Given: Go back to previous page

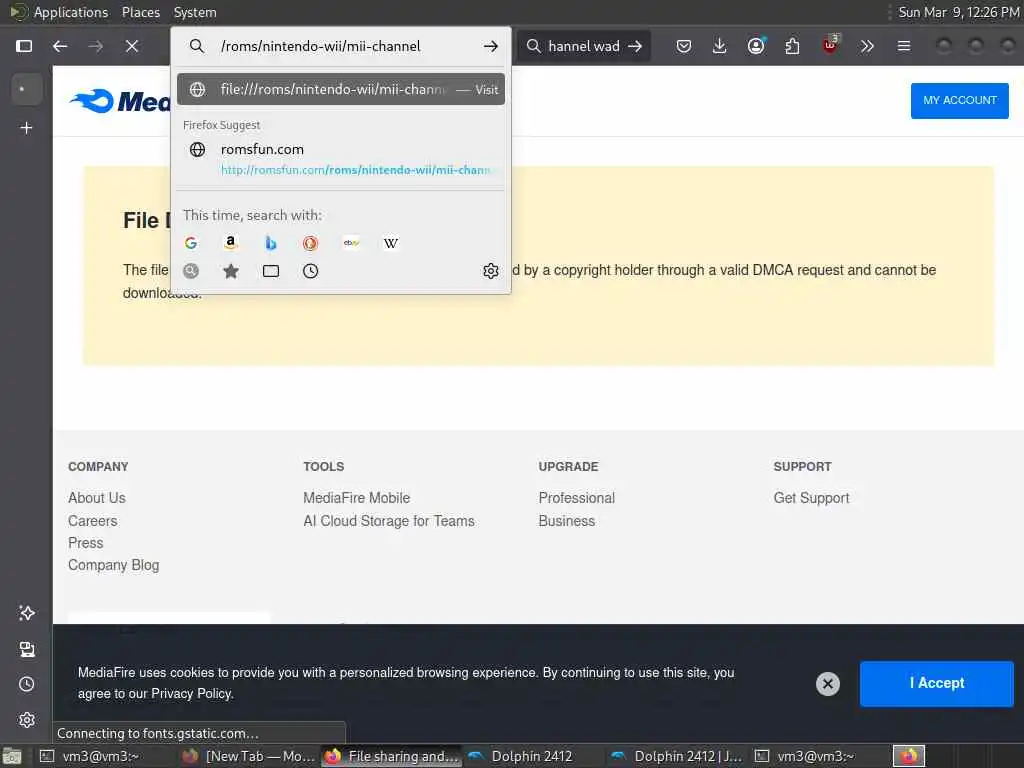Looking at the screenshot, I should 60,46.
